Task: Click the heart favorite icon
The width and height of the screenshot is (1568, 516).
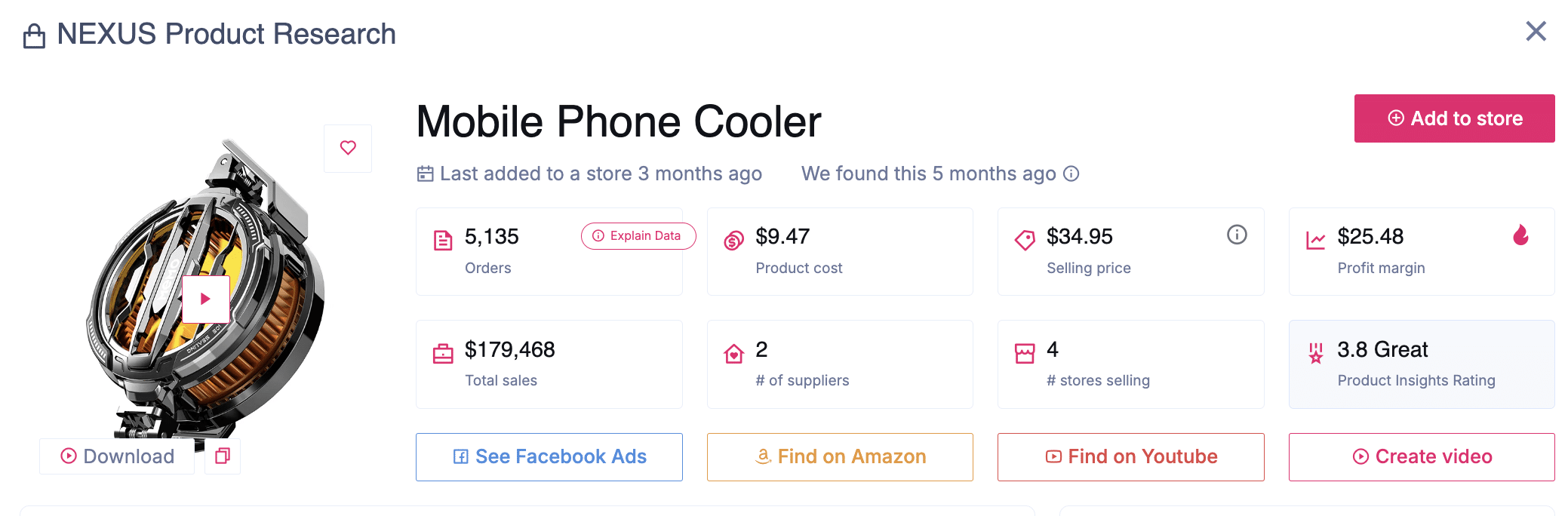Action: (x=348, y=148)
